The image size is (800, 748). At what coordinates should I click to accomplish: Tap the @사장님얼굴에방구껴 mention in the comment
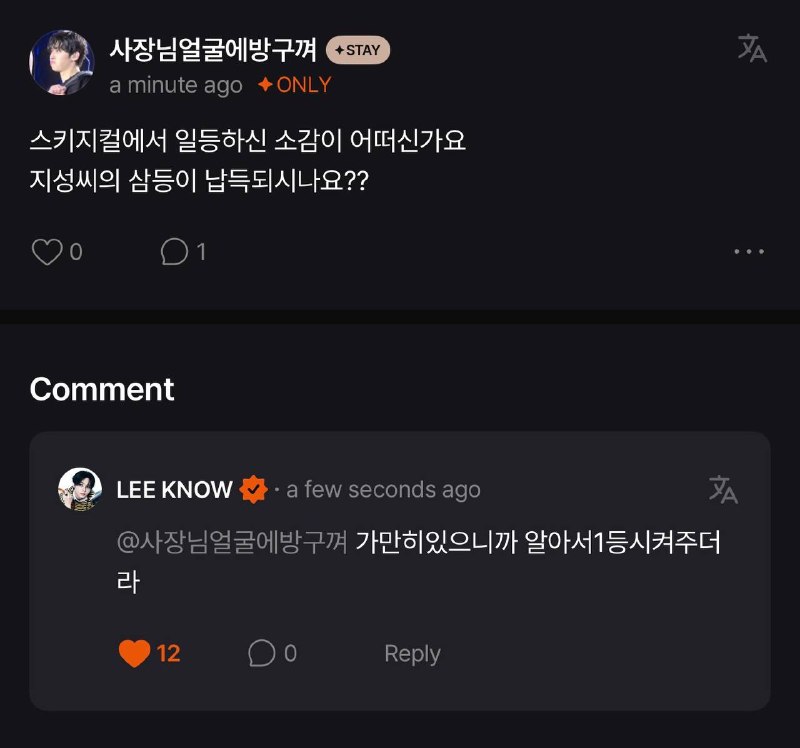232,541
